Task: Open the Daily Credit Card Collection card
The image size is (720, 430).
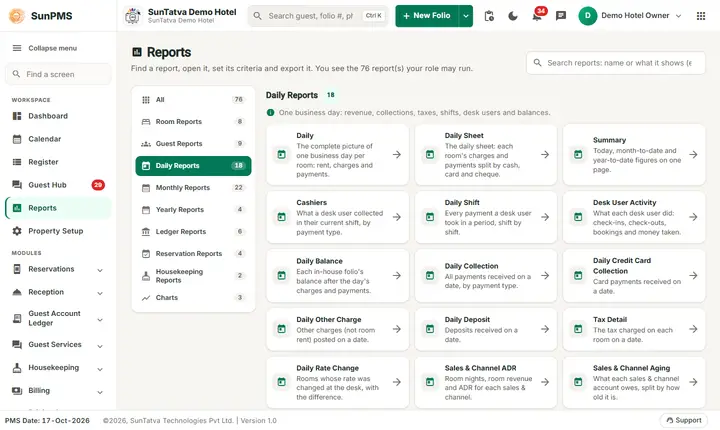Action: click(634, 275)
